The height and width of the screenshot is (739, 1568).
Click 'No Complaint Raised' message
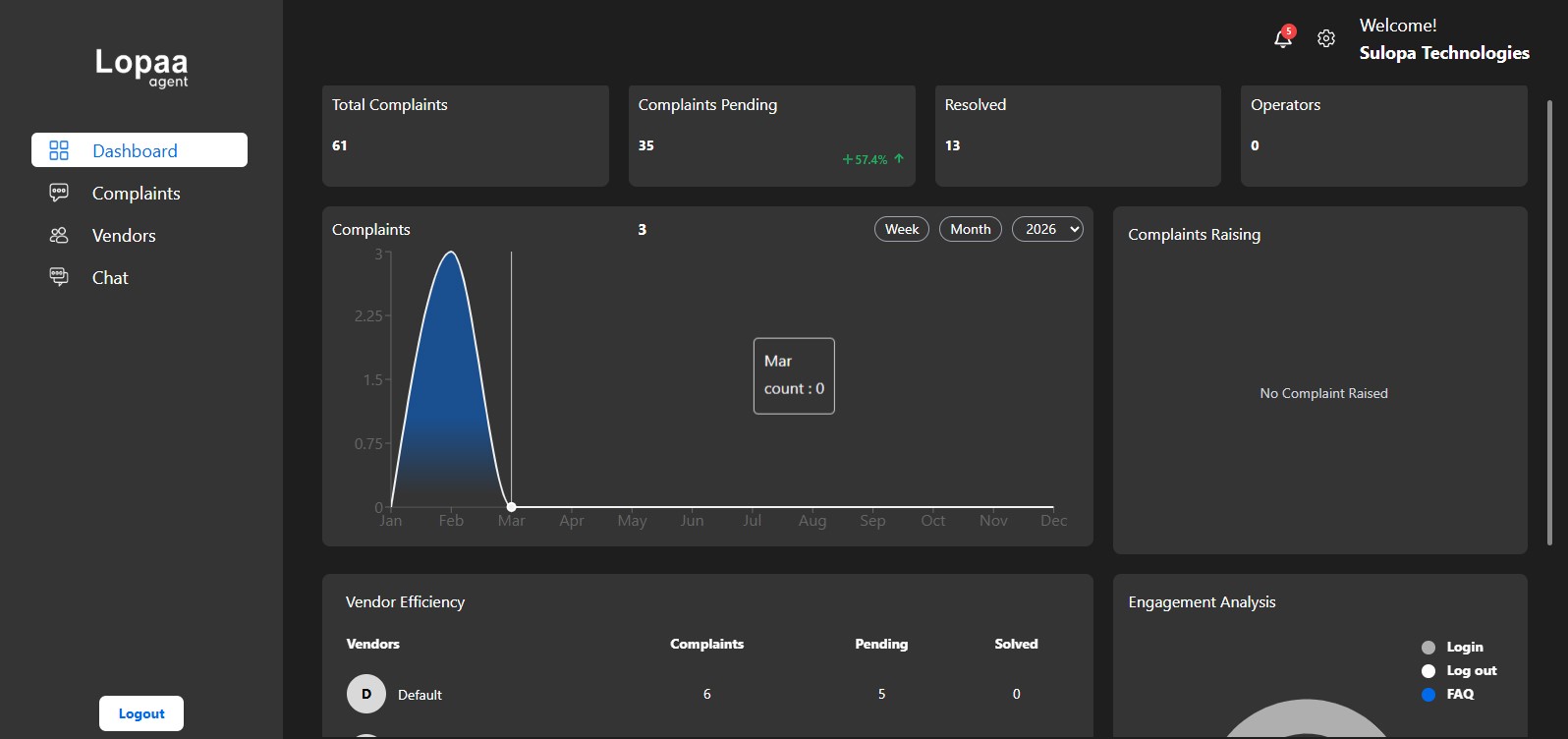[x=1323, y=393]
